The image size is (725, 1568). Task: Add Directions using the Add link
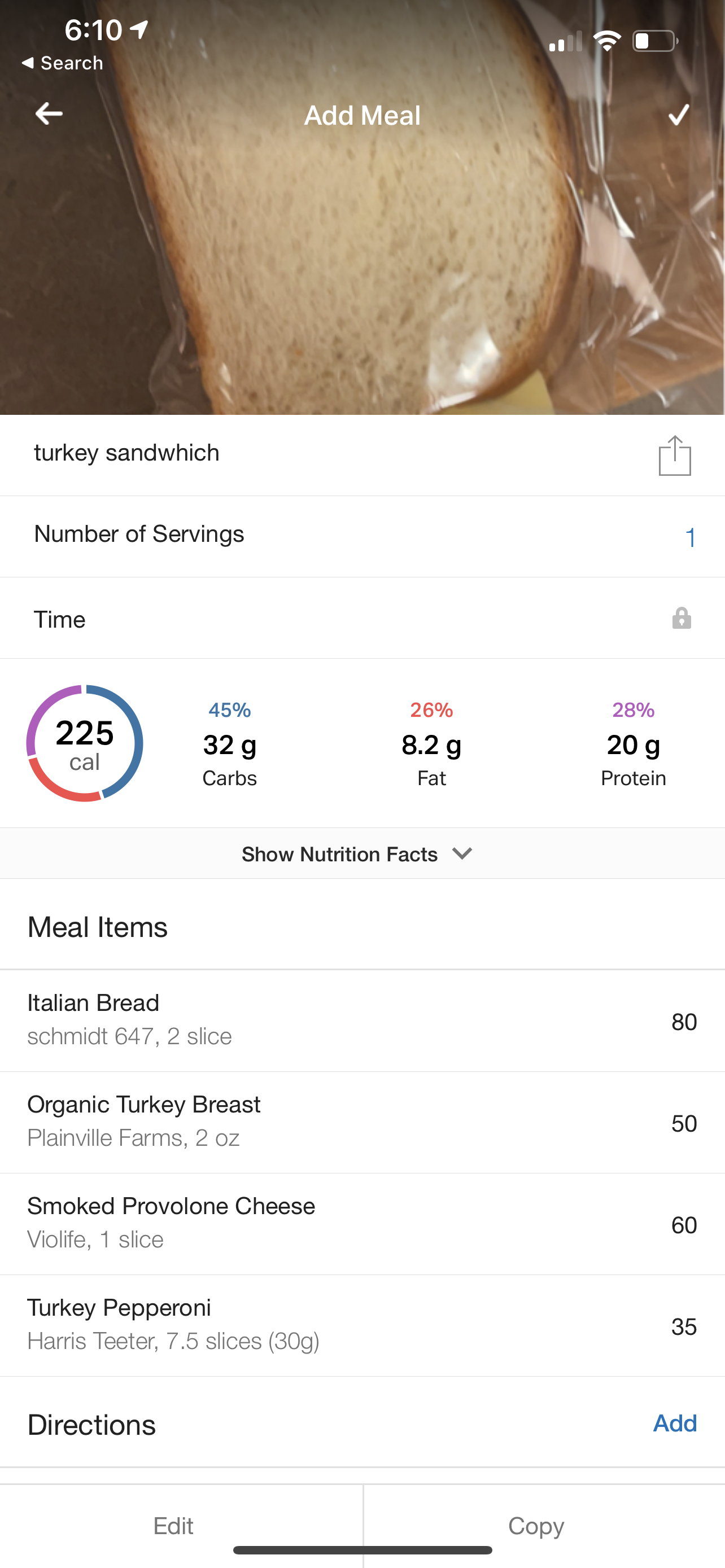point(675,1423)
